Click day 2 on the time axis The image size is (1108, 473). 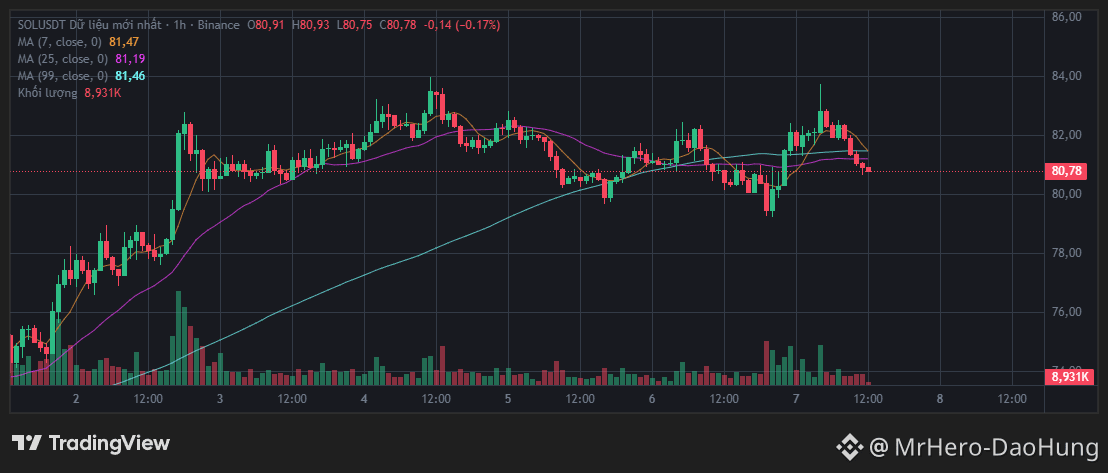click(x=76, y=399)
